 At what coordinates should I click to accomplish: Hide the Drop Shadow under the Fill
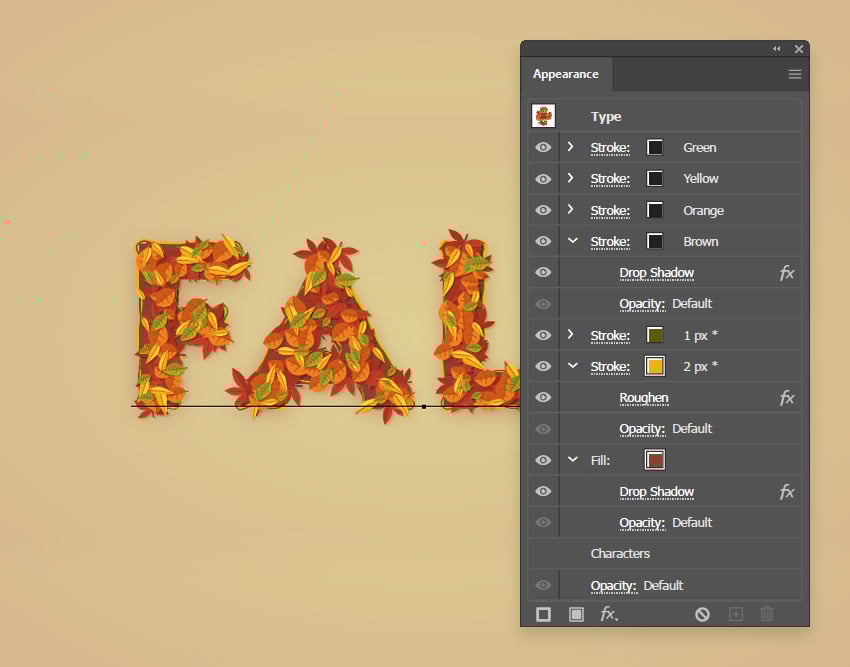542,491
